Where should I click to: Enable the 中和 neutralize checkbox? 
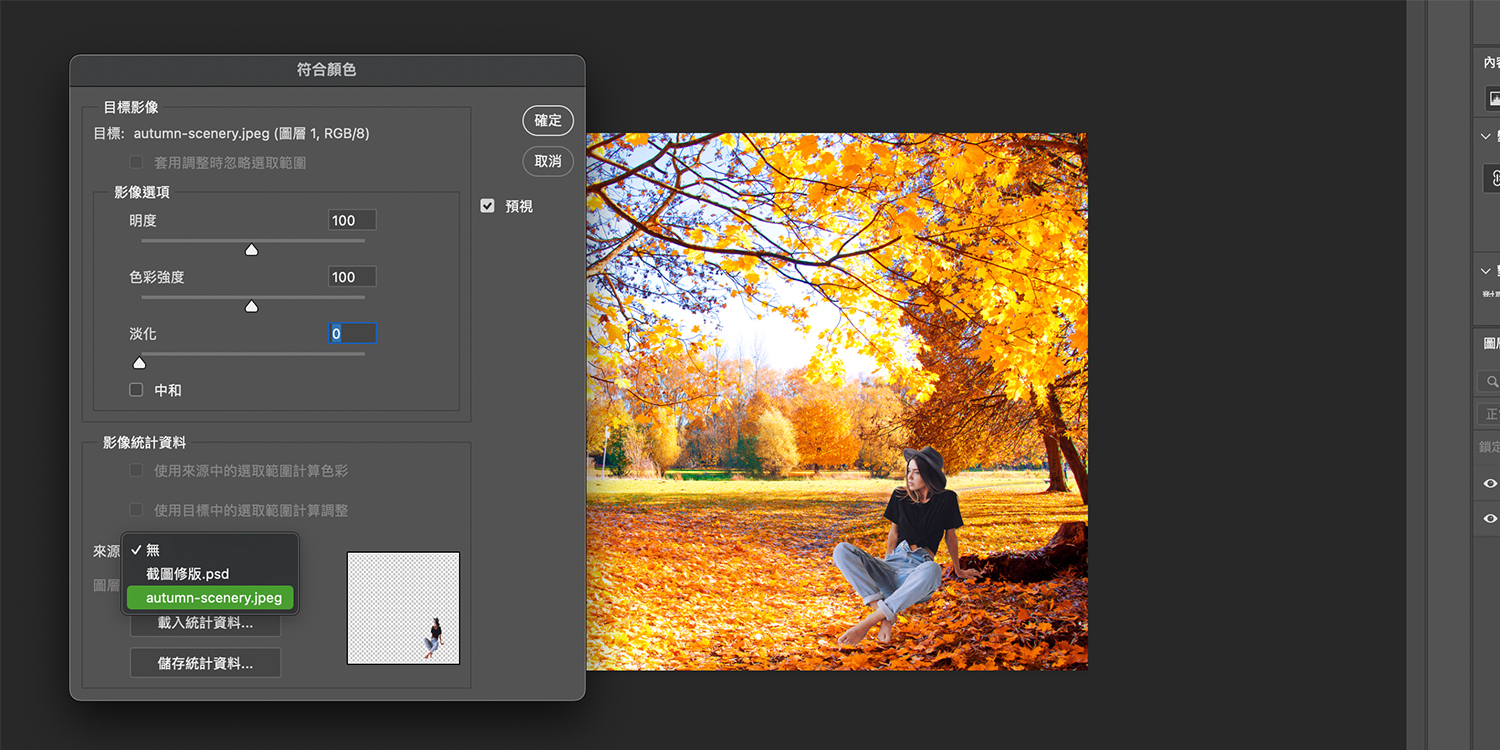(x=136, y=390)
